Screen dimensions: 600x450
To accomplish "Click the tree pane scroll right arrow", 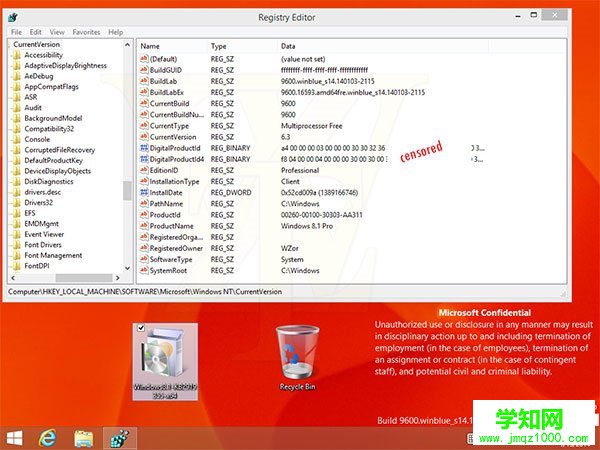I will point(117,278).
